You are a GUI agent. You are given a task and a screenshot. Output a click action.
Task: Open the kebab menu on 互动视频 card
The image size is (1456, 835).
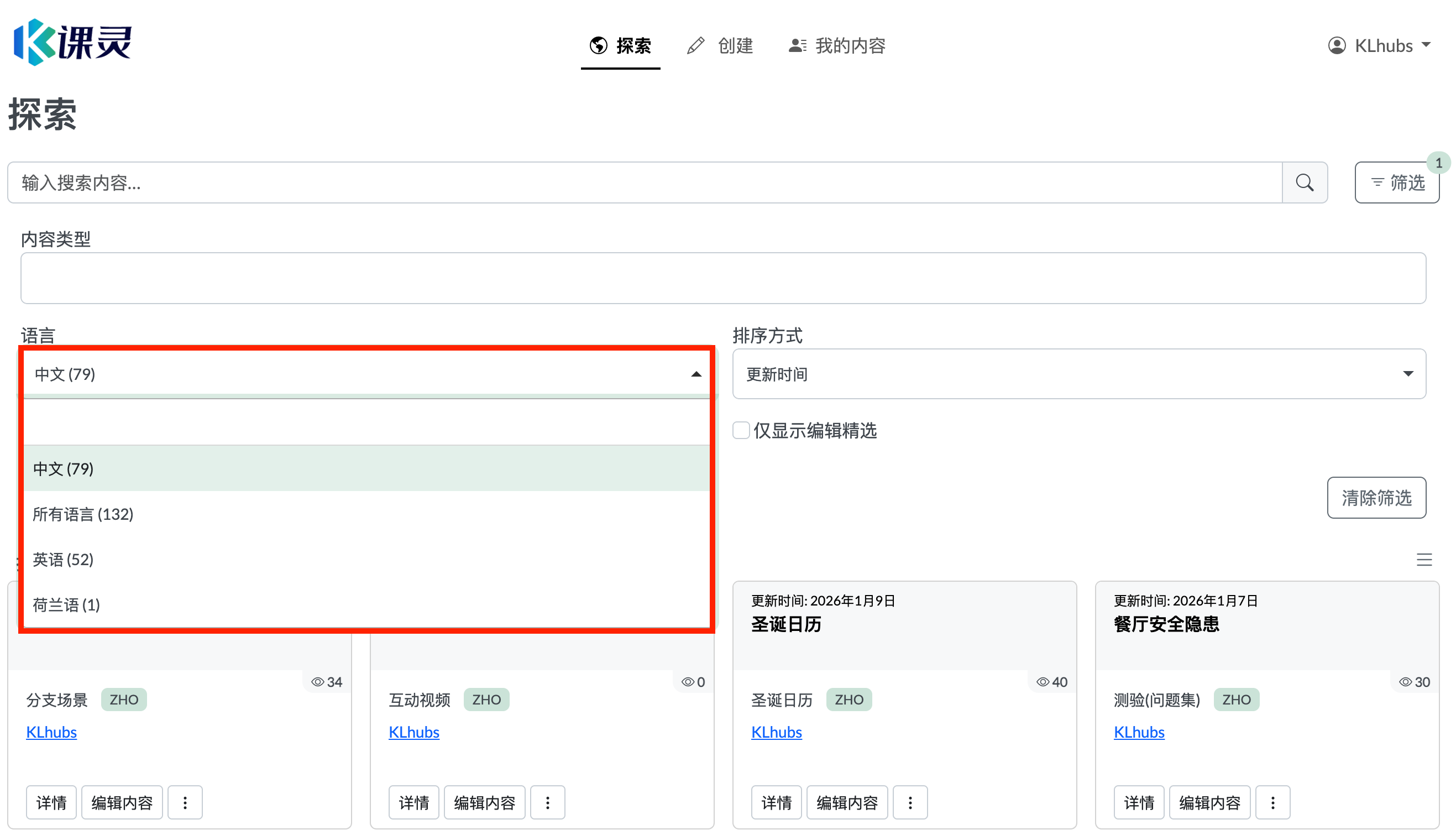pos(548,802)
